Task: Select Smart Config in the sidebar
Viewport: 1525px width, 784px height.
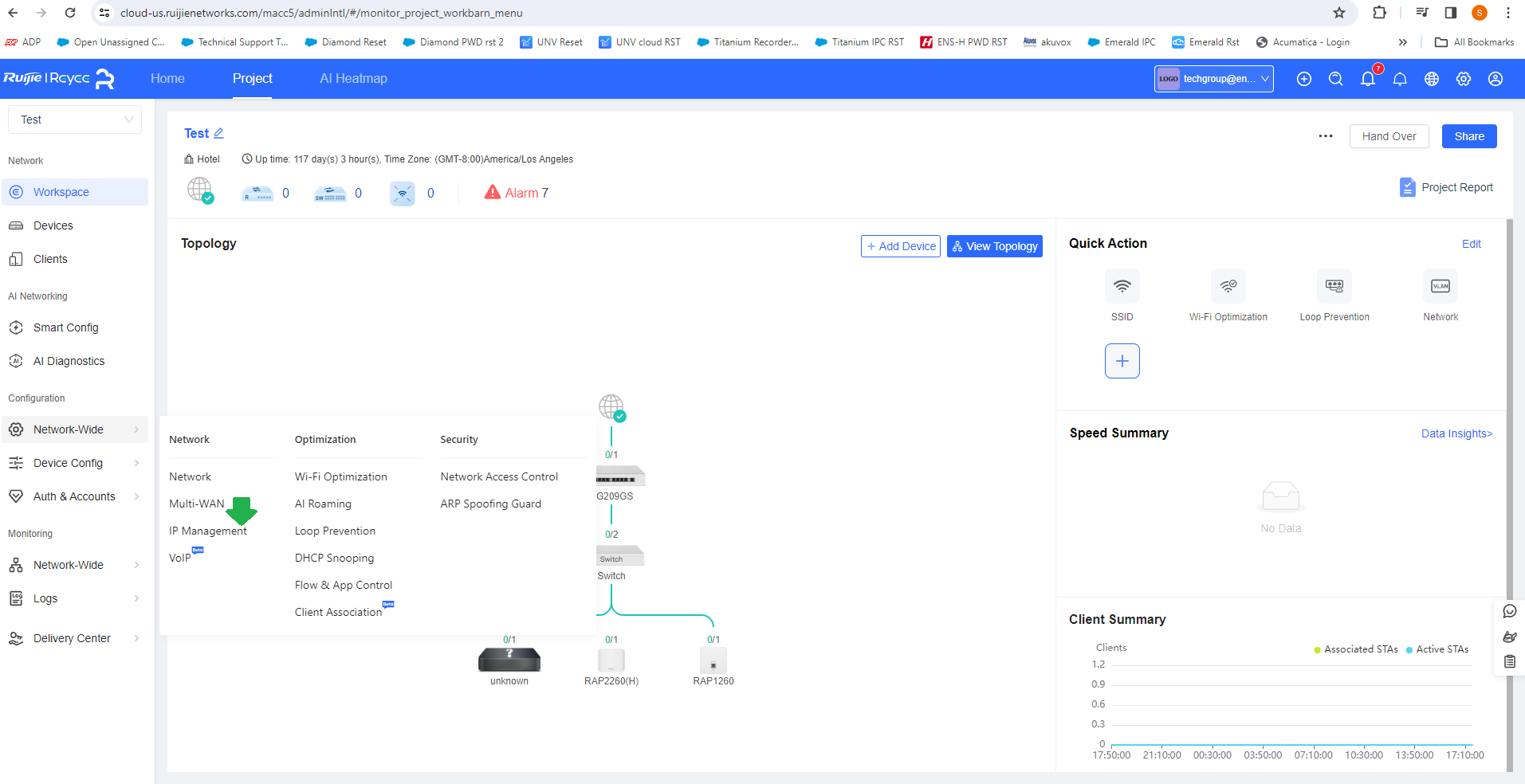Action: [65, 327]
